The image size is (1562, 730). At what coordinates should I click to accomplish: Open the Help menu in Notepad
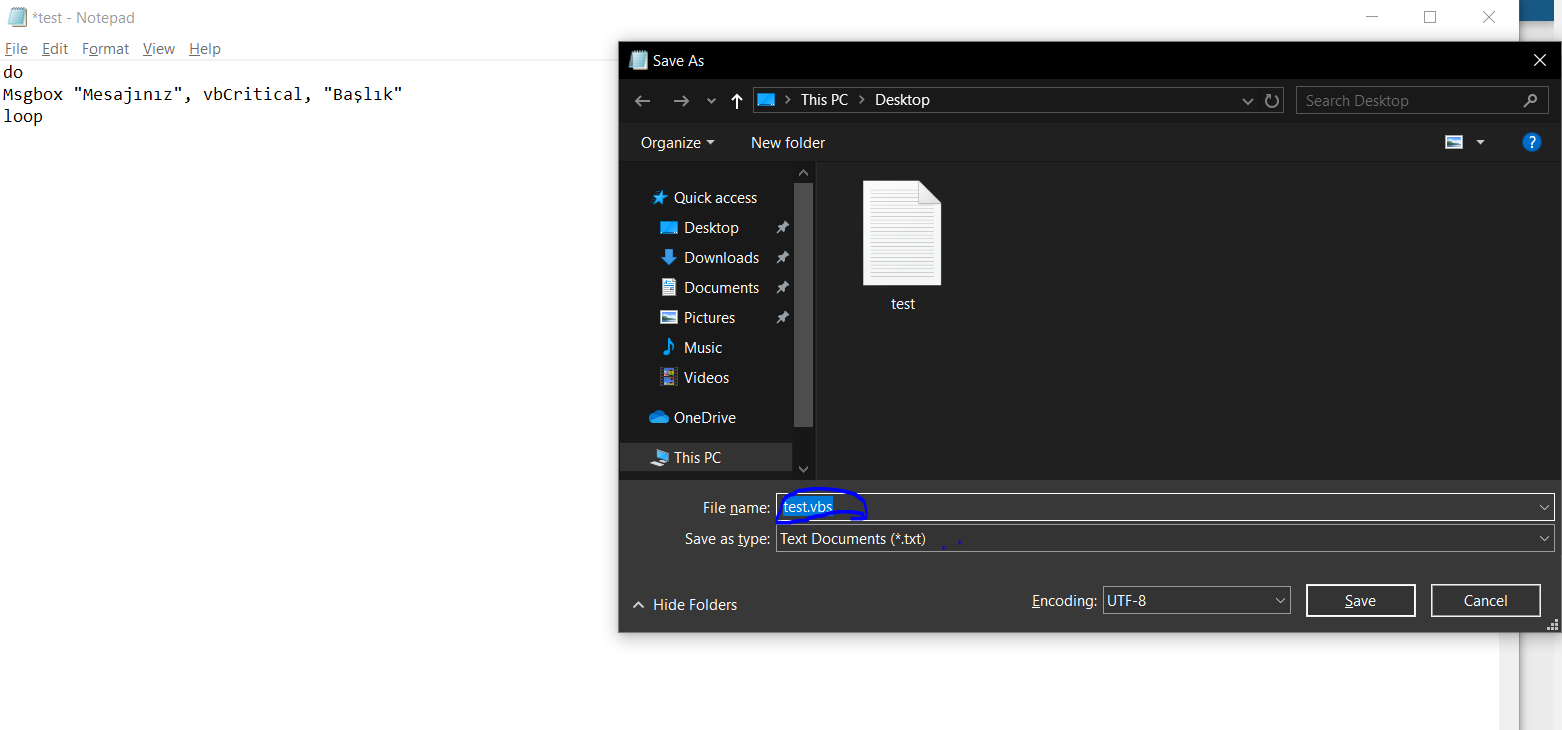(x=205, y=48)
